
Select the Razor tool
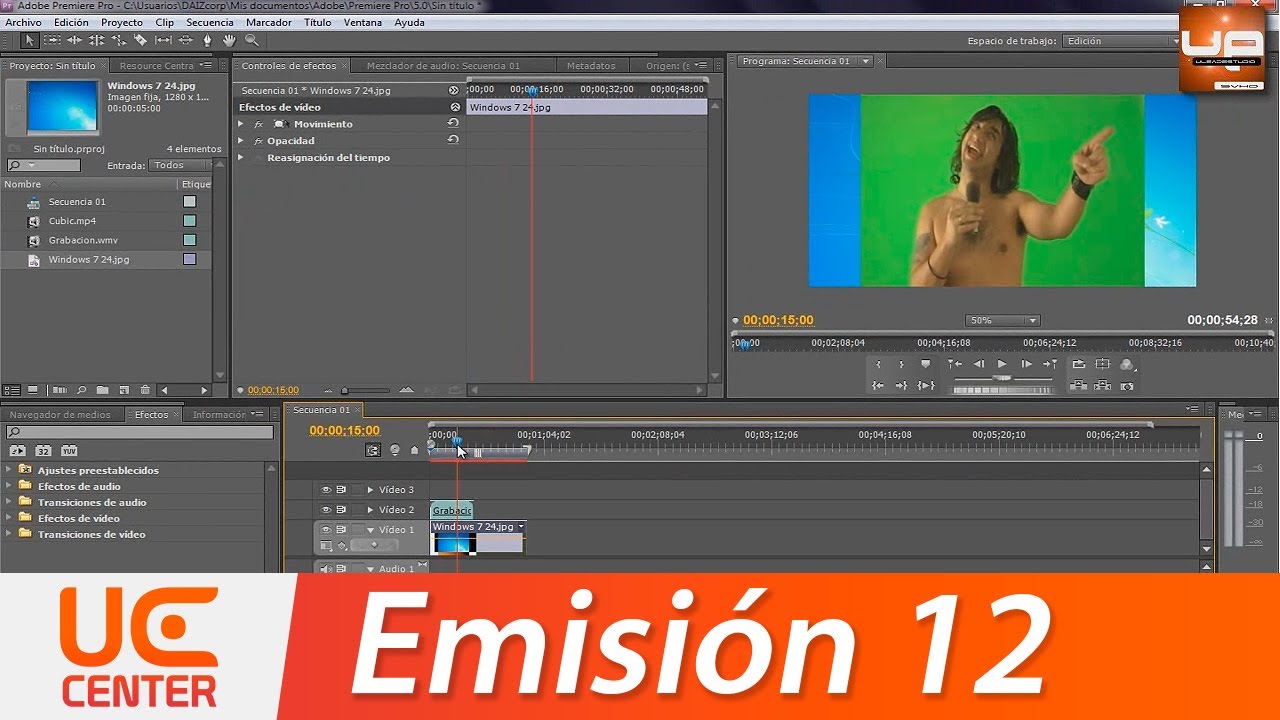coord(140,40)
